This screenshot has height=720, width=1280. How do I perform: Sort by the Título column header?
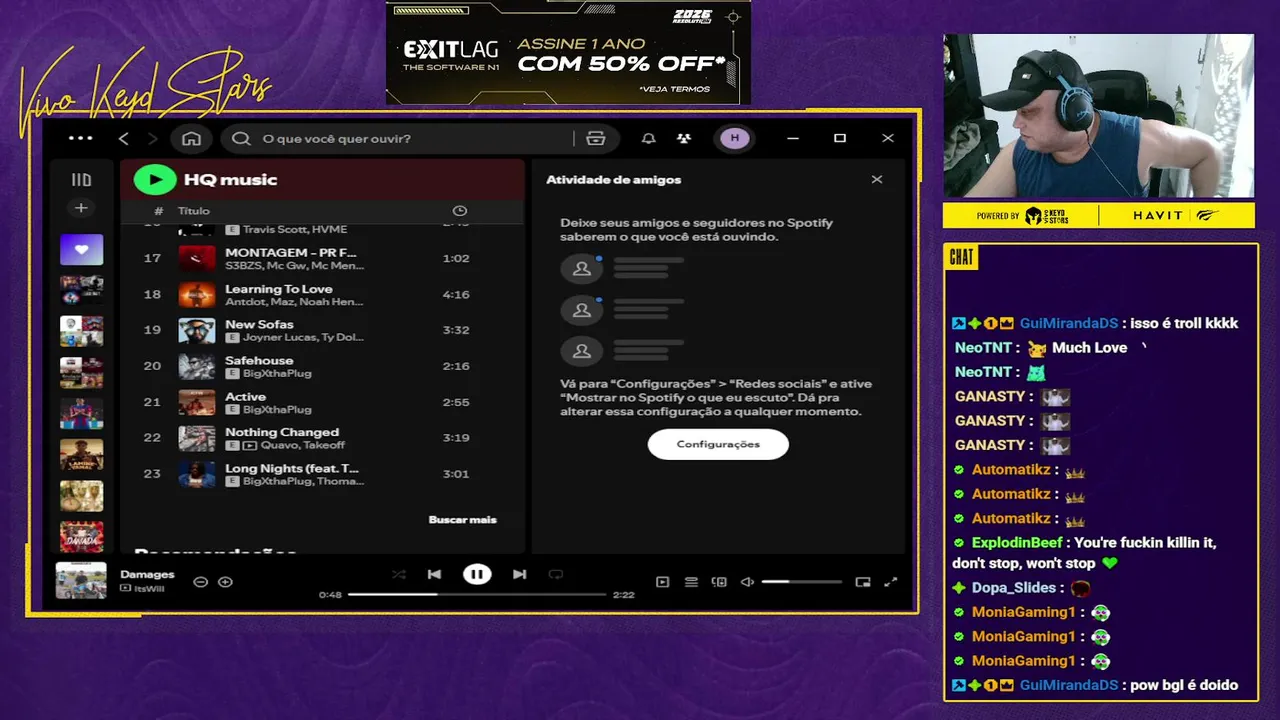pyautogui.click(x=194, y=211)
